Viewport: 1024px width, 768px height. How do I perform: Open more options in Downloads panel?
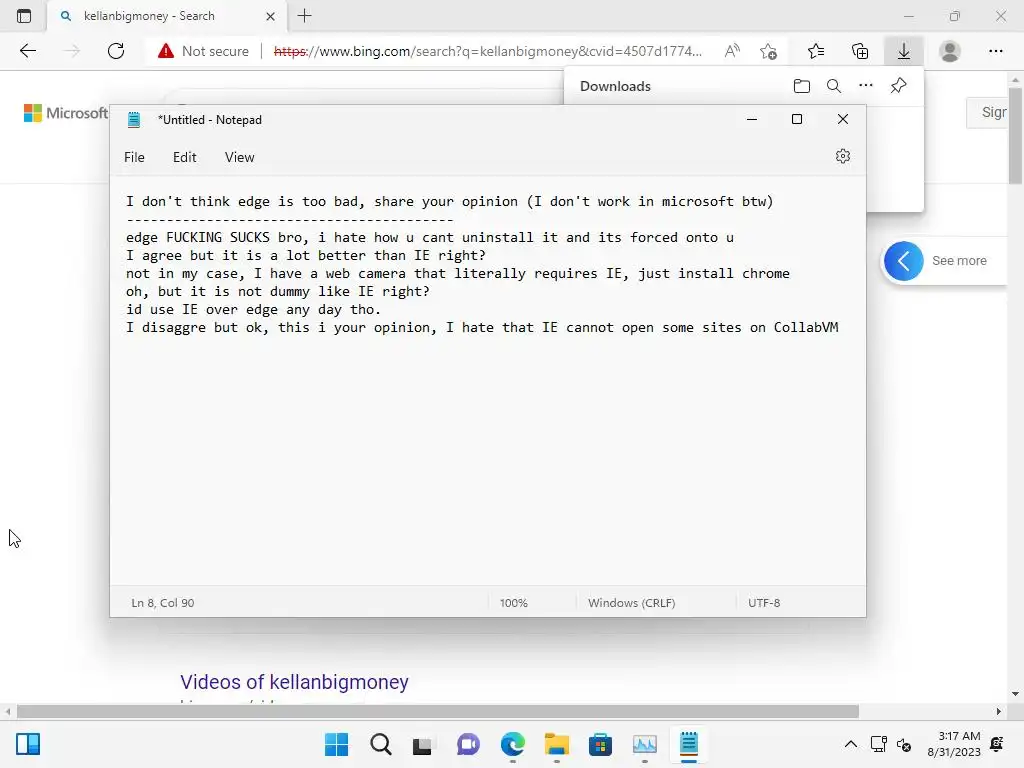coord(865,86)
